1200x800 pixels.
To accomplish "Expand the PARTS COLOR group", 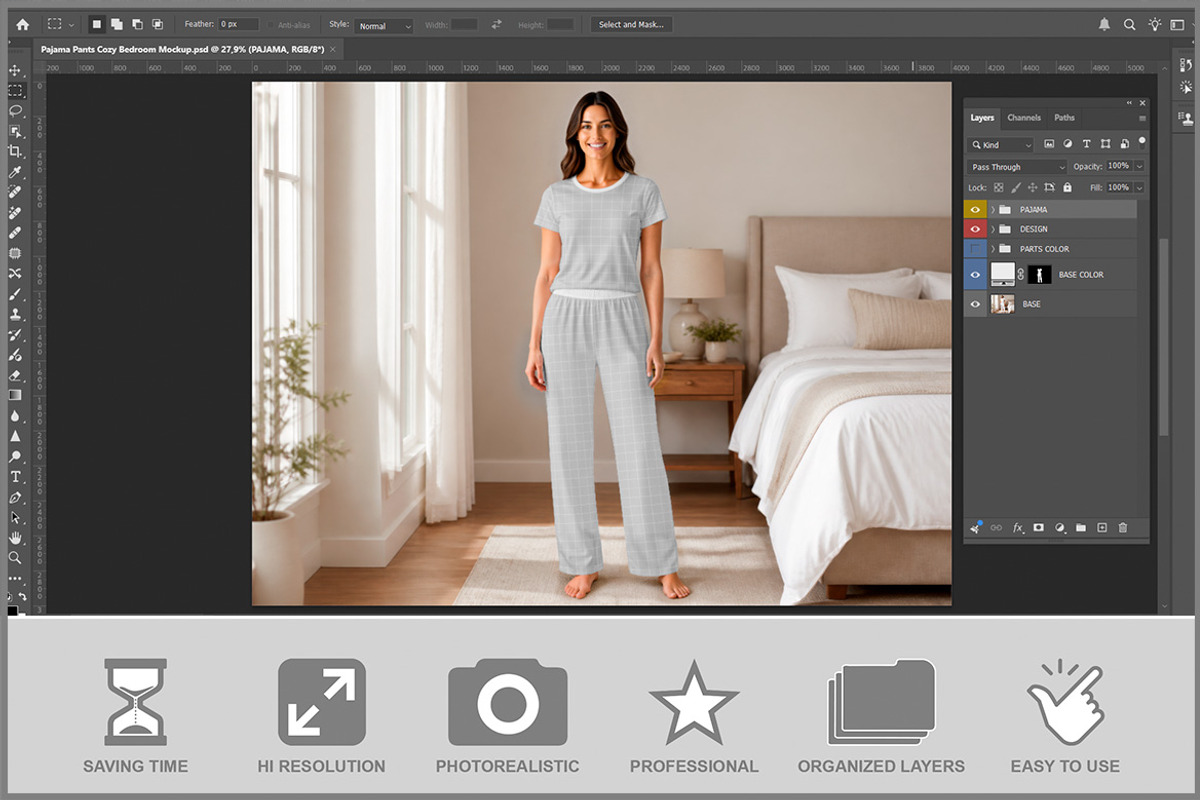I will tap(992, 249).
